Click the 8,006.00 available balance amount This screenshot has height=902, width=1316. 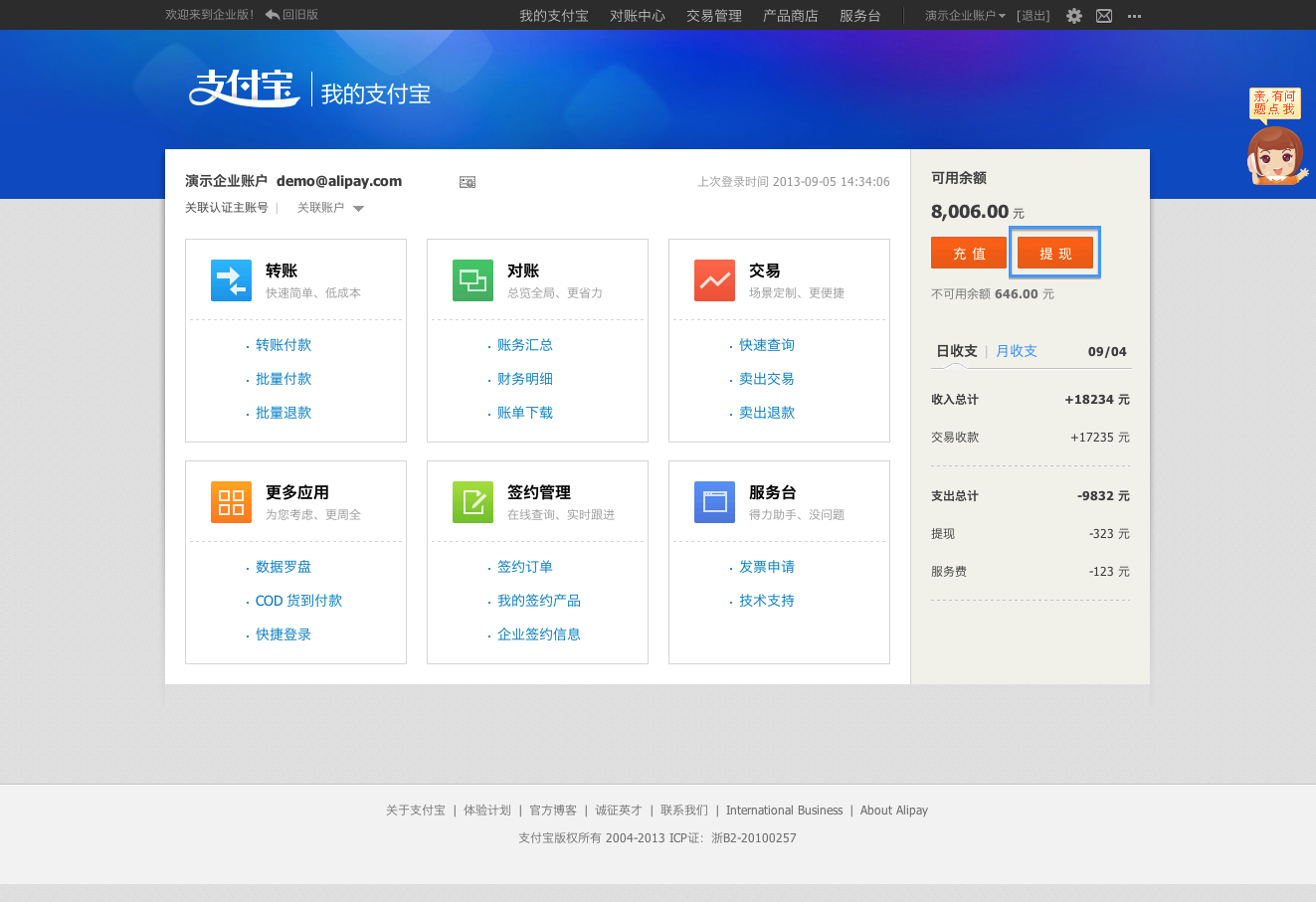[x=970, y=211]
